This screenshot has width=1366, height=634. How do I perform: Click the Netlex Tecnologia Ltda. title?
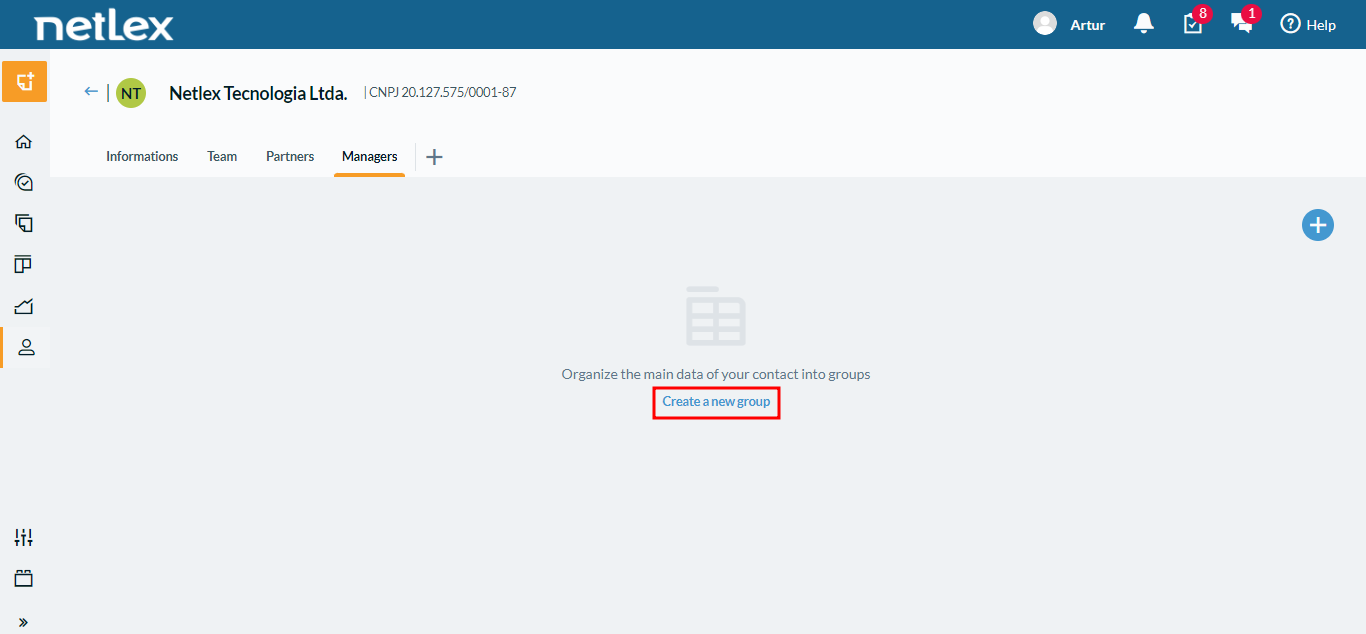click(x=258, y=93)
